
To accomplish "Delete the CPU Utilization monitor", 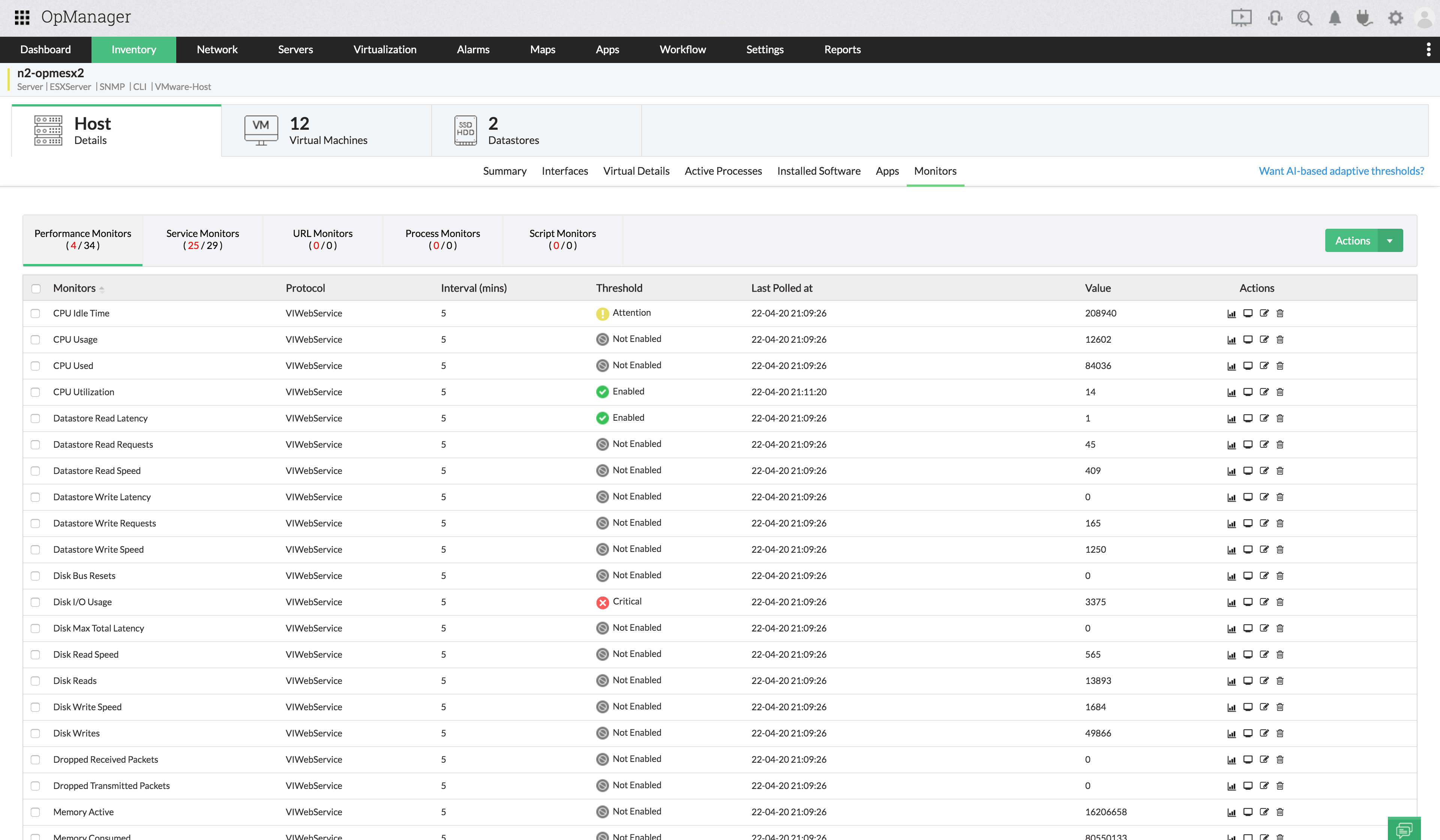I will [x=1280, y=392].
